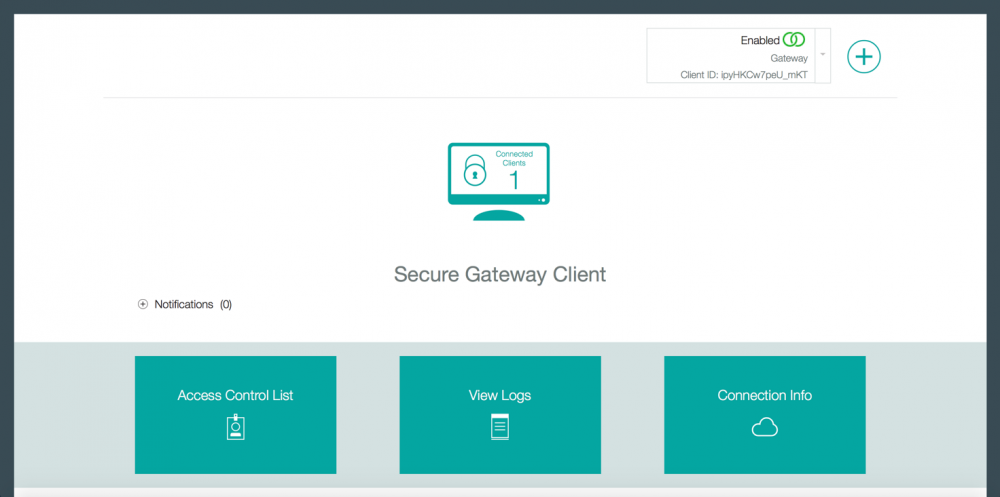Click the logs document icon
The height and width of the screenshot is (497, 1000).
click(500, 427)
